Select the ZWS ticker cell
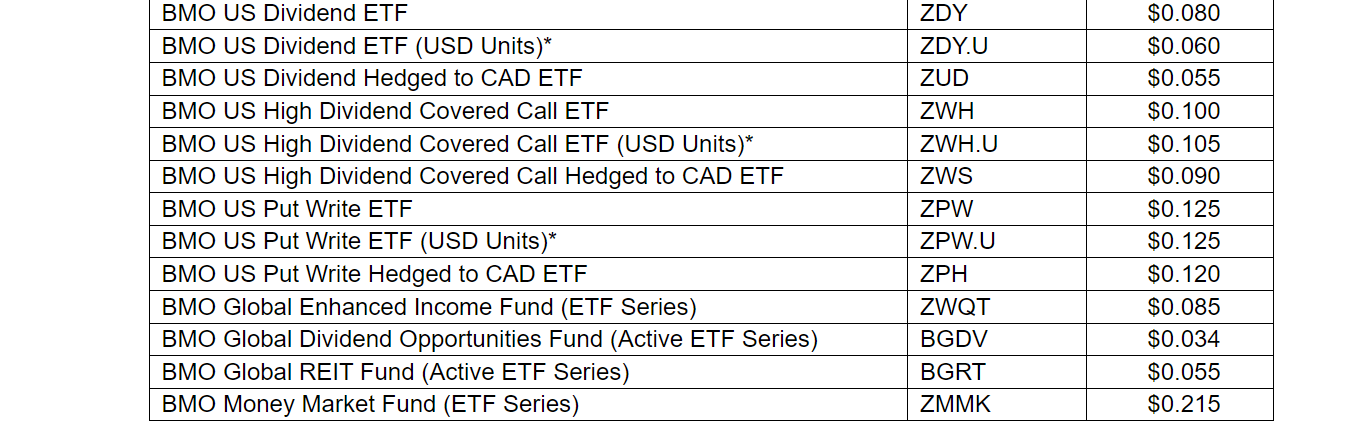 pyautogui.click(x=945, y=176)
